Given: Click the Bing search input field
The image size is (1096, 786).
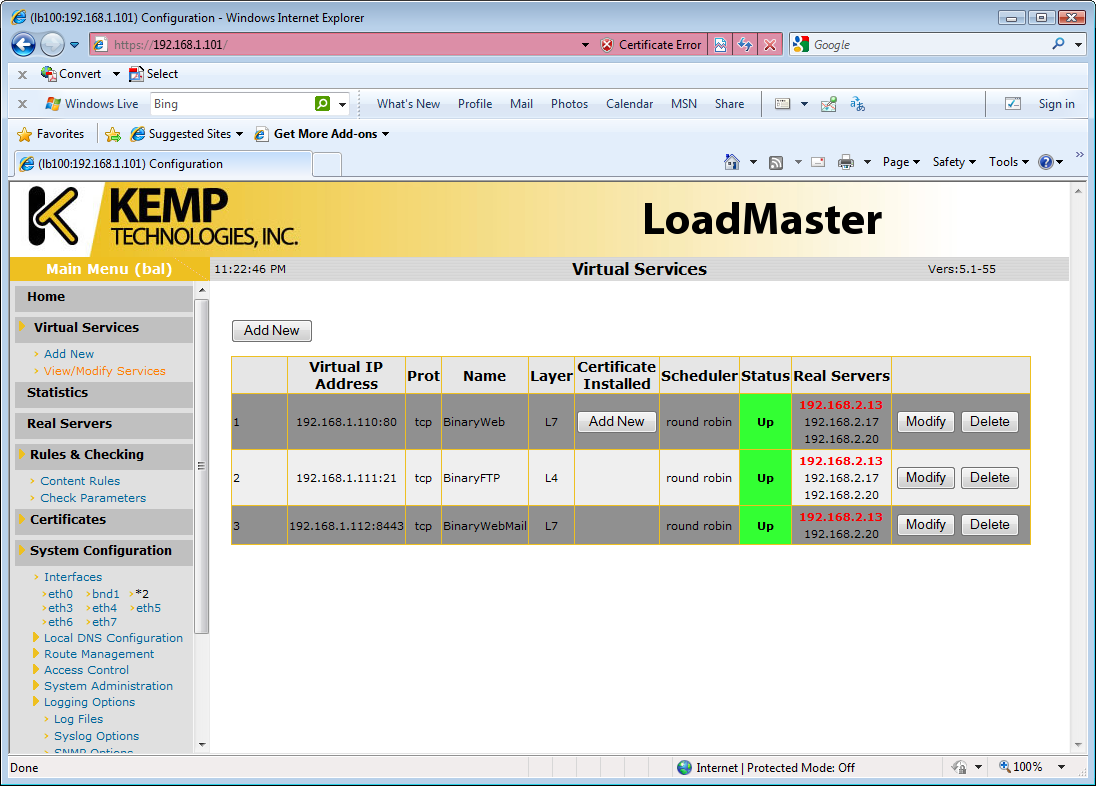Looking at the screenshot, I should pos(232,103).
